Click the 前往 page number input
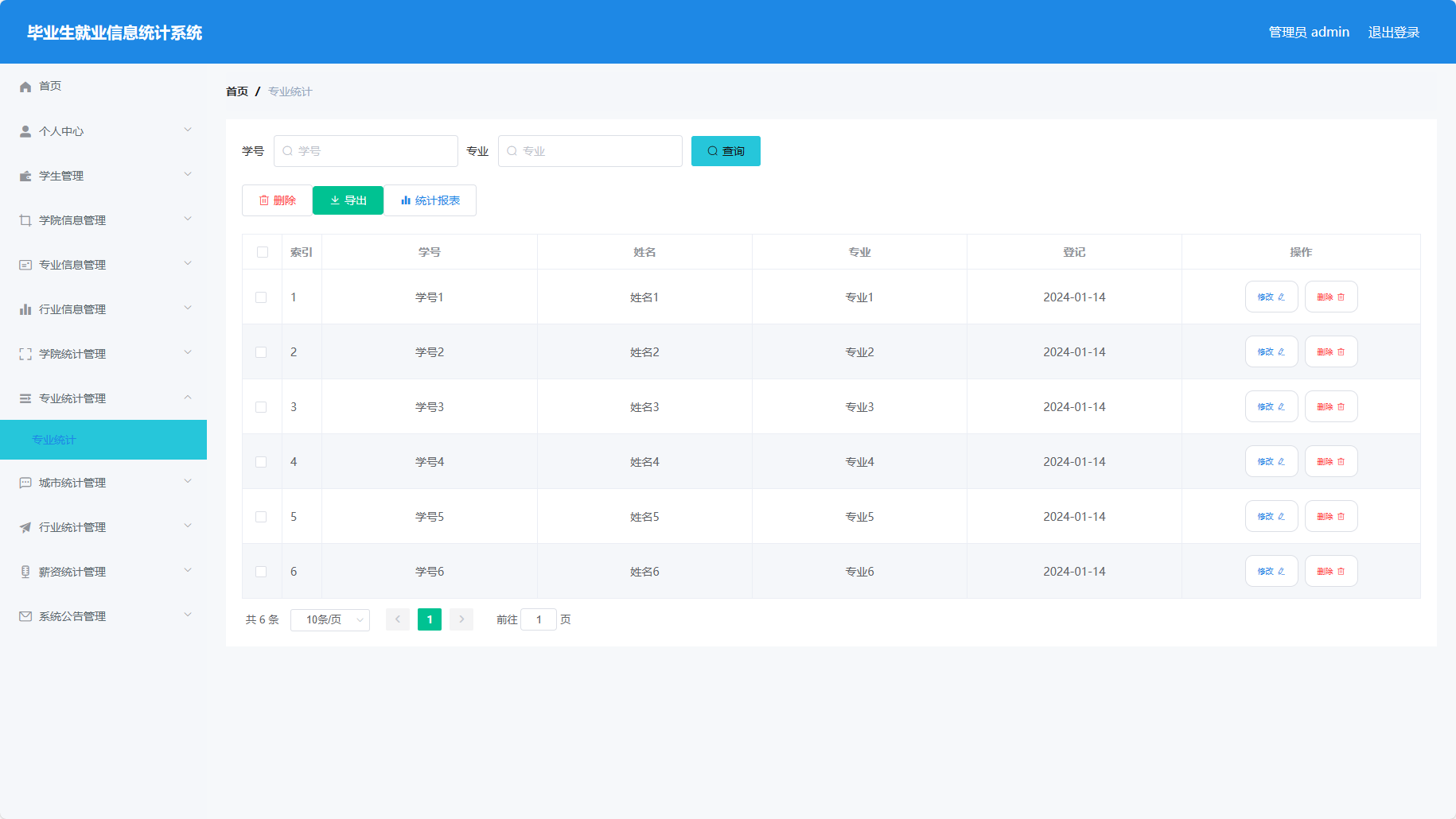 (x=539, y=619)
